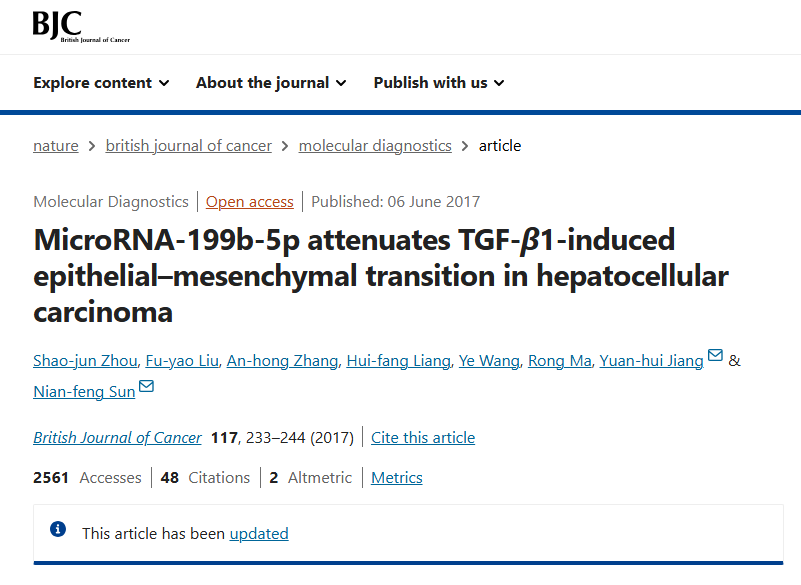Open the updated notice link
Viewport: 801px width, 585px height.
click(259, 534)
